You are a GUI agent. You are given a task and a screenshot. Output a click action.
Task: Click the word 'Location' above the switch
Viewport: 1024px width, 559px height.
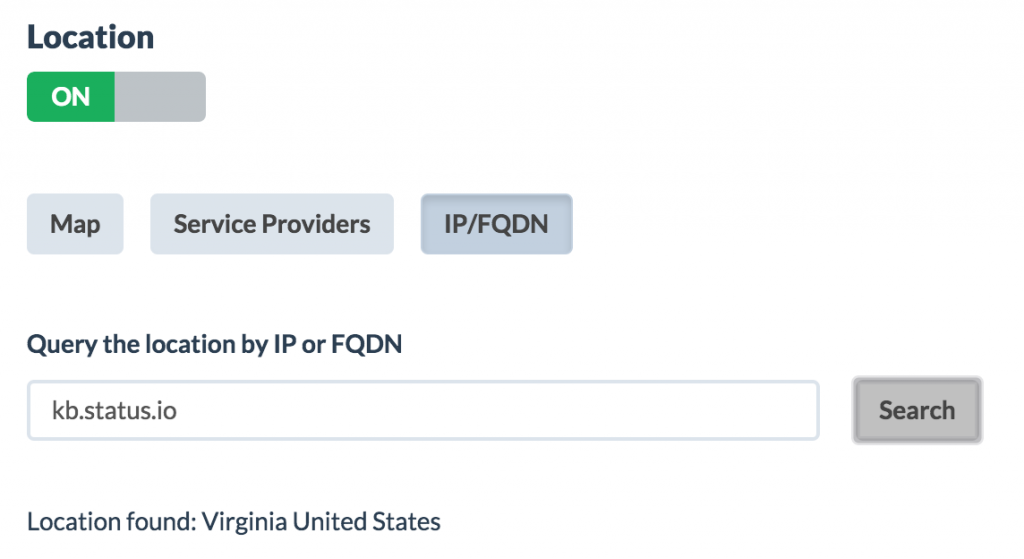[x=90, y=38]
